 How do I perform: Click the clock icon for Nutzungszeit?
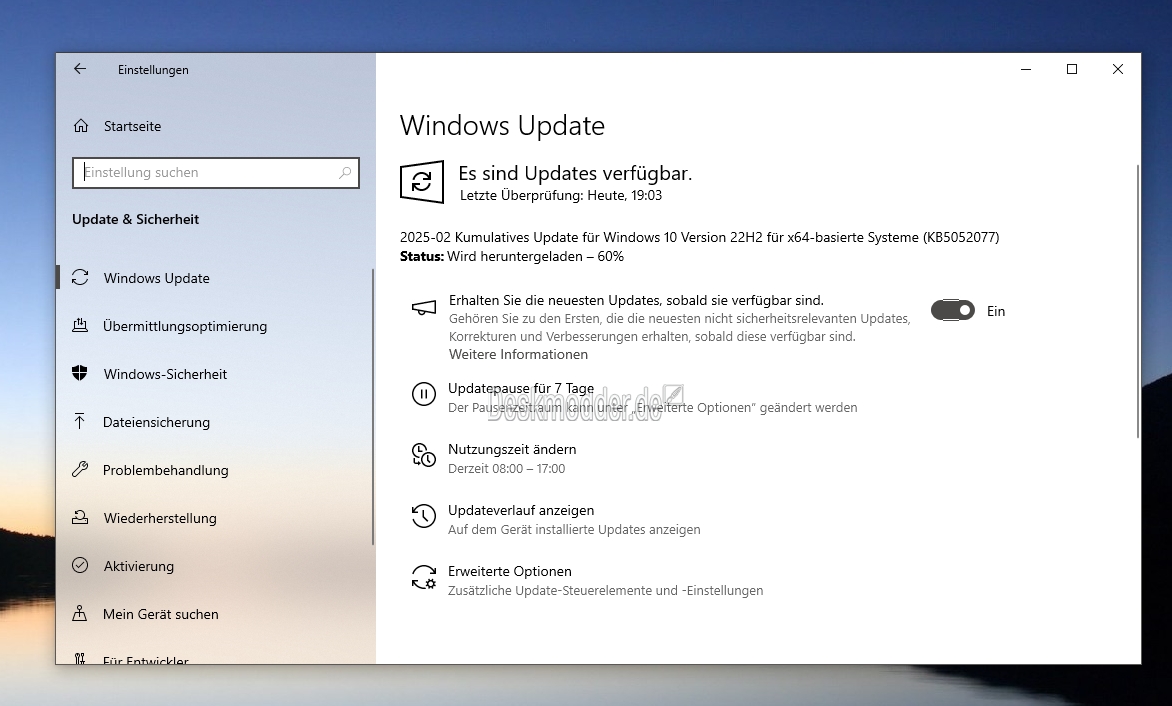coord(424,455)
